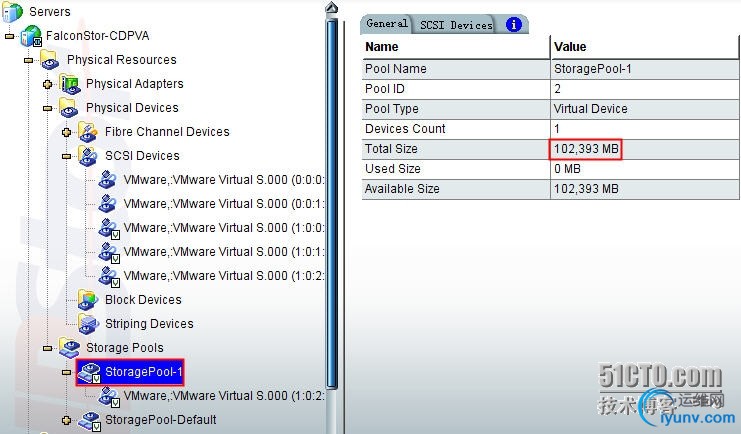
Task: Collapse the StoragePool-1 node
Action: tap(67, 373)
